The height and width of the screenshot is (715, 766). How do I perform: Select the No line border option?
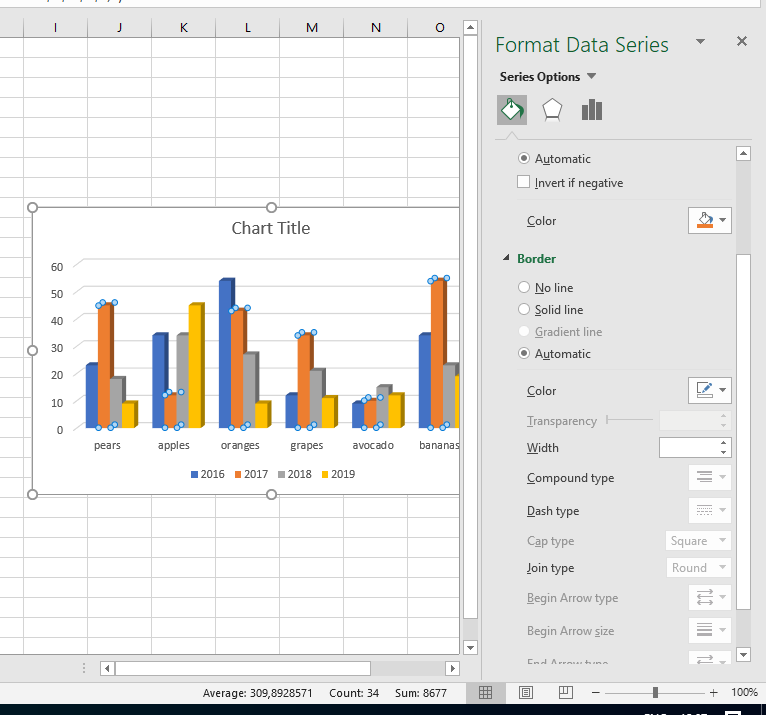tap(525, 288)
